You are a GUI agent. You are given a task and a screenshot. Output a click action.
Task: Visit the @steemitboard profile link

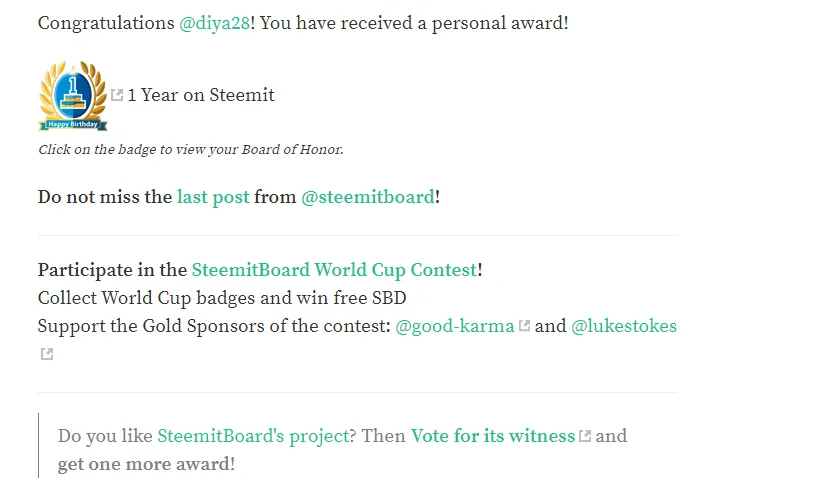368,197
